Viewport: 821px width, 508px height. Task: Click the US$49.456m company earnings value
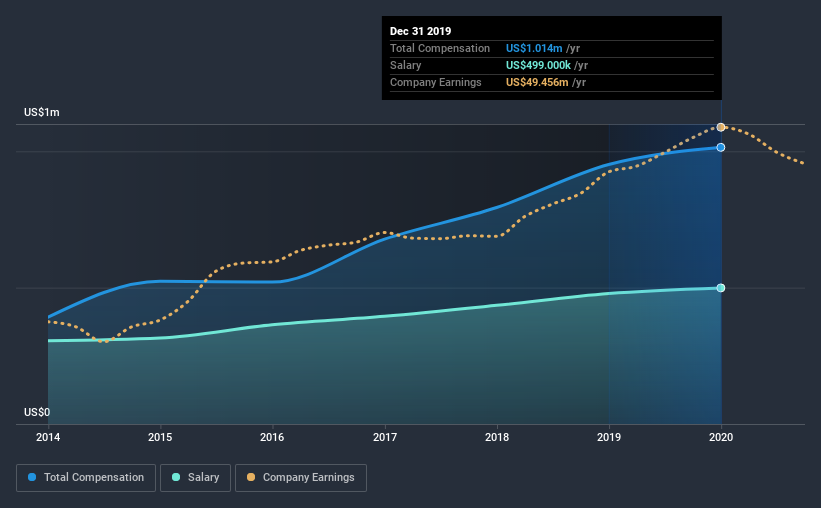537,83
